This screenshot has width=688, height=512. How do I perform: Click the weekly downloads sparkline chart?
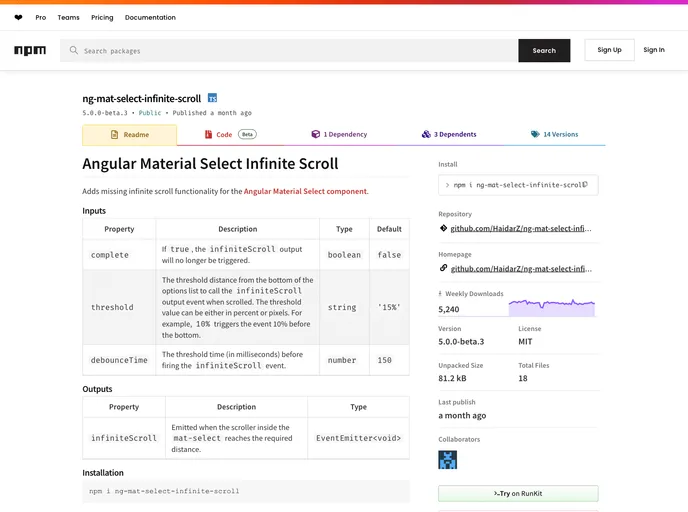552,307
